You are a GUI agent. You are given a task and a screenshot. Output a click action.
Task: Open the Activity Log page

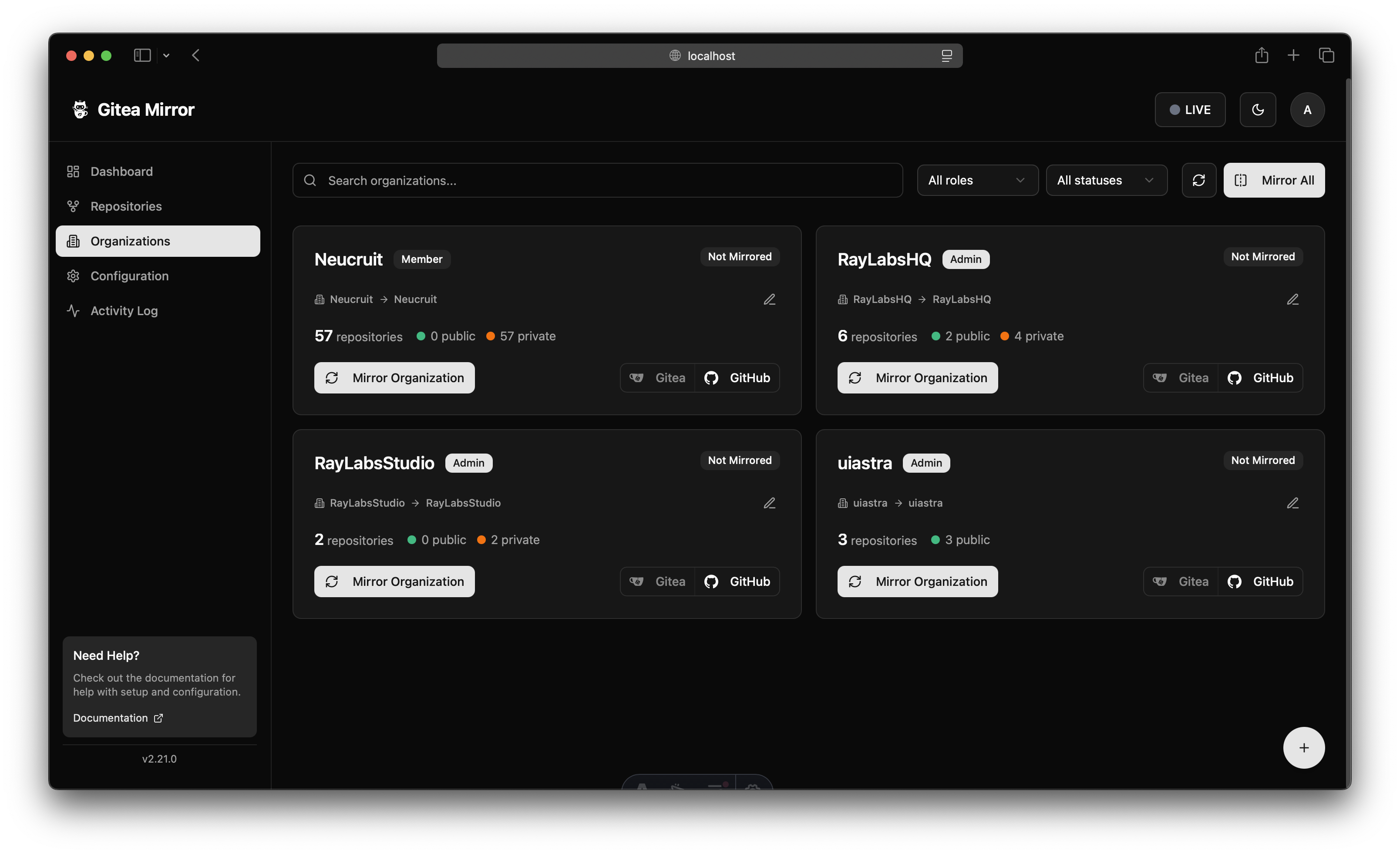tap(124, 311)
